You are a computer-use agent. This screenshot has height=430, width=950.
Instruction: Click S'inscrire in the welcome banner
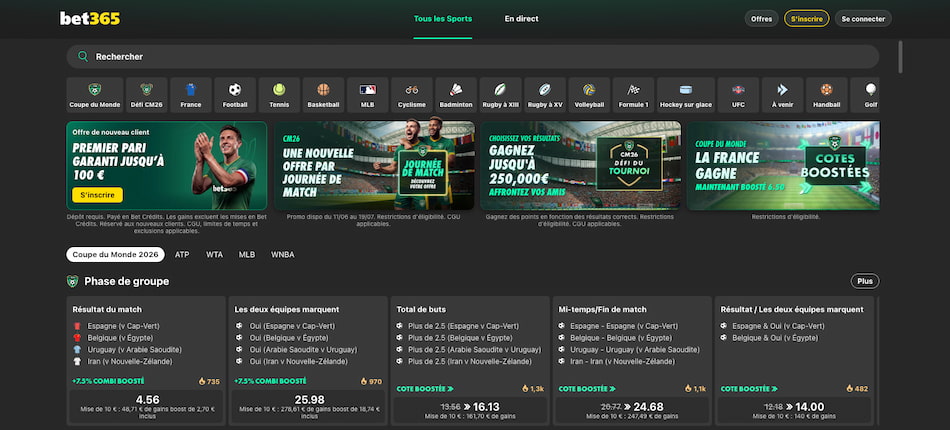98,195
